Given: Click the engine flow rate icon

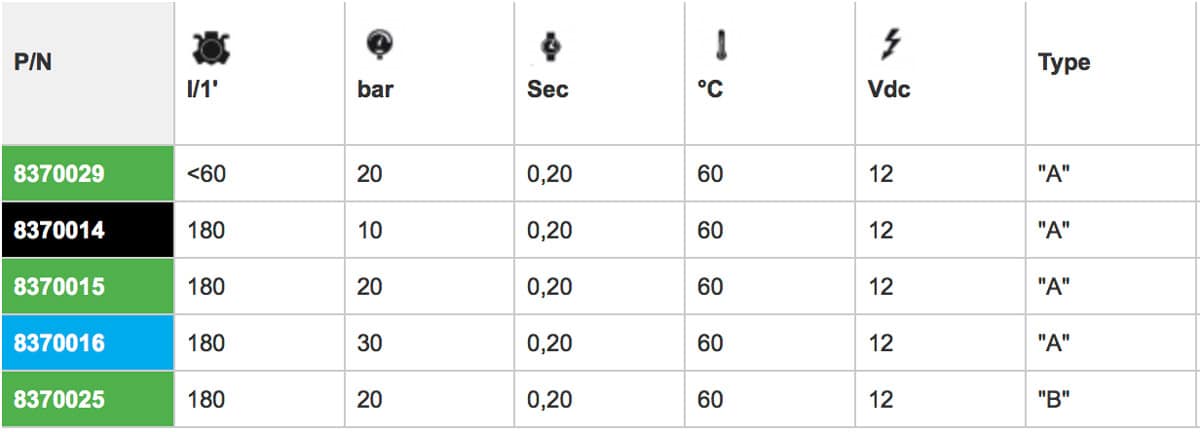Looking at the screenshot, I should click(x=209, y=47).
